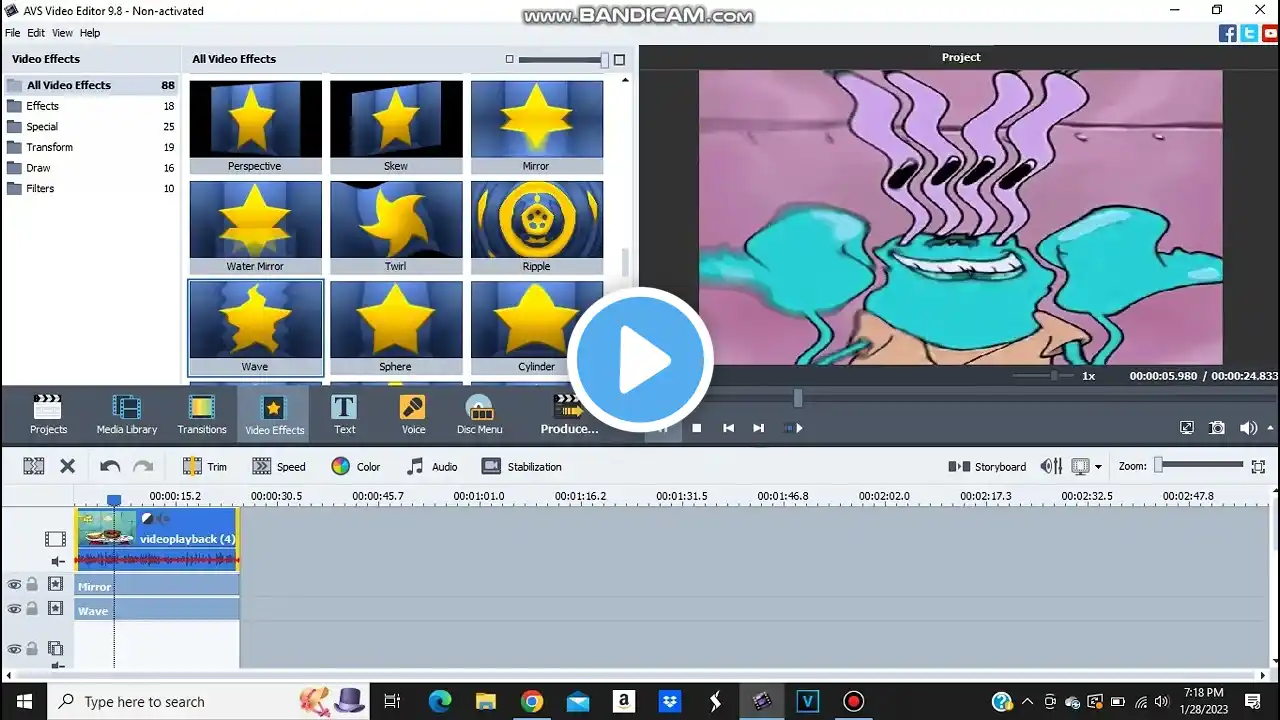Open the Audio settings button
The width and height of the screenshot is (1280, 720).
(432, 466)
